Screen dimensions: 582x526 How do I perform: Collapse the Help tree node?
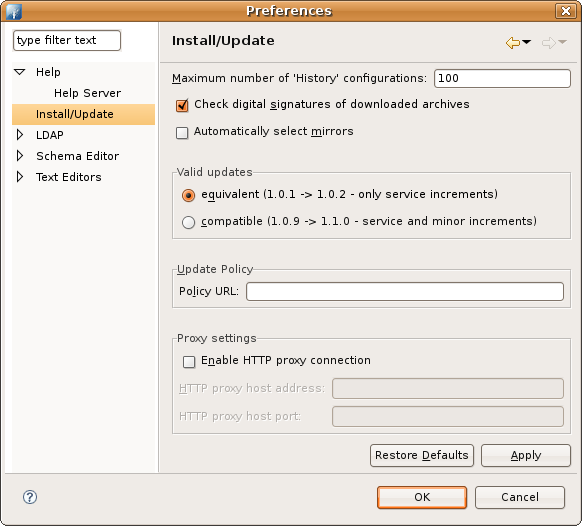20,72
